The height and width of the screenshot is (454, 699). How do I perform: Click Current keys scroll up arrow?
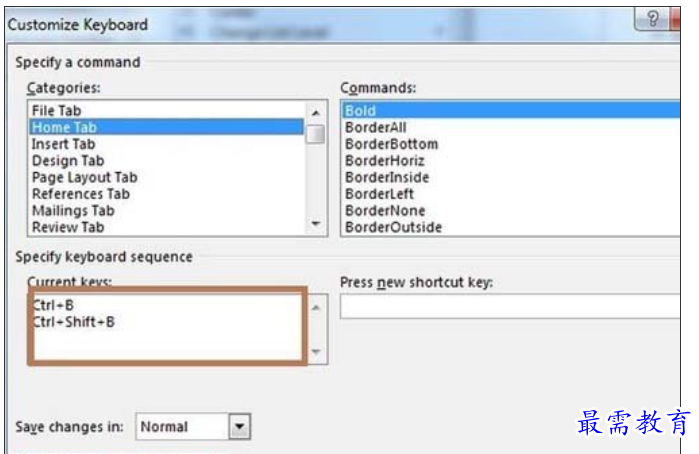pyautogui.click(x=316, y=308)
